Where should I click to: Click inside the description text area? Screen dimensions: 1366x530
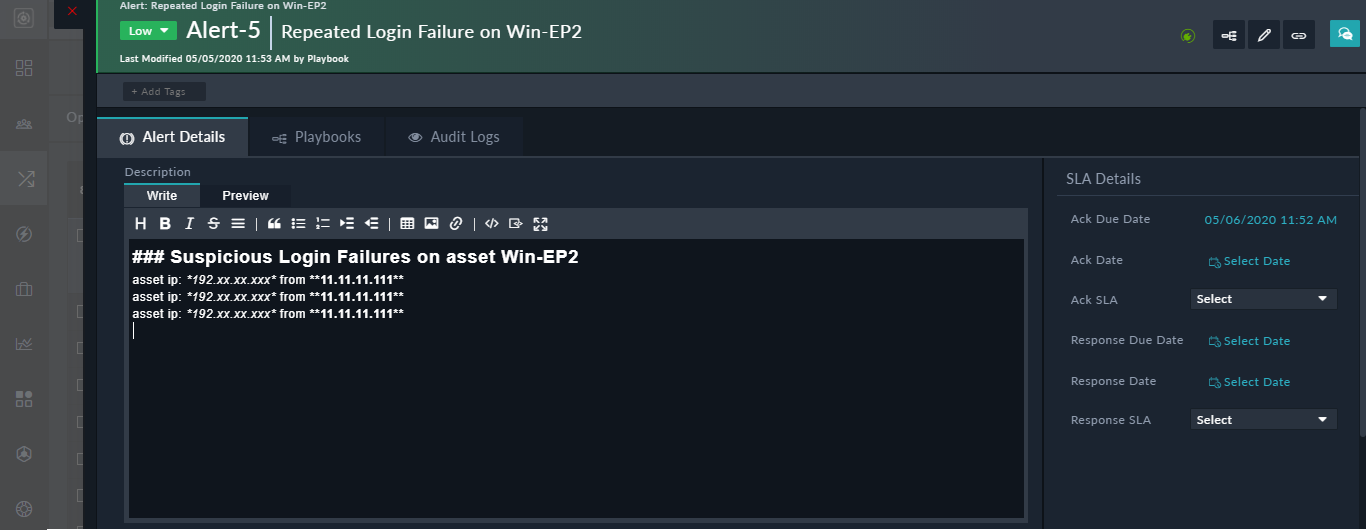576,420
